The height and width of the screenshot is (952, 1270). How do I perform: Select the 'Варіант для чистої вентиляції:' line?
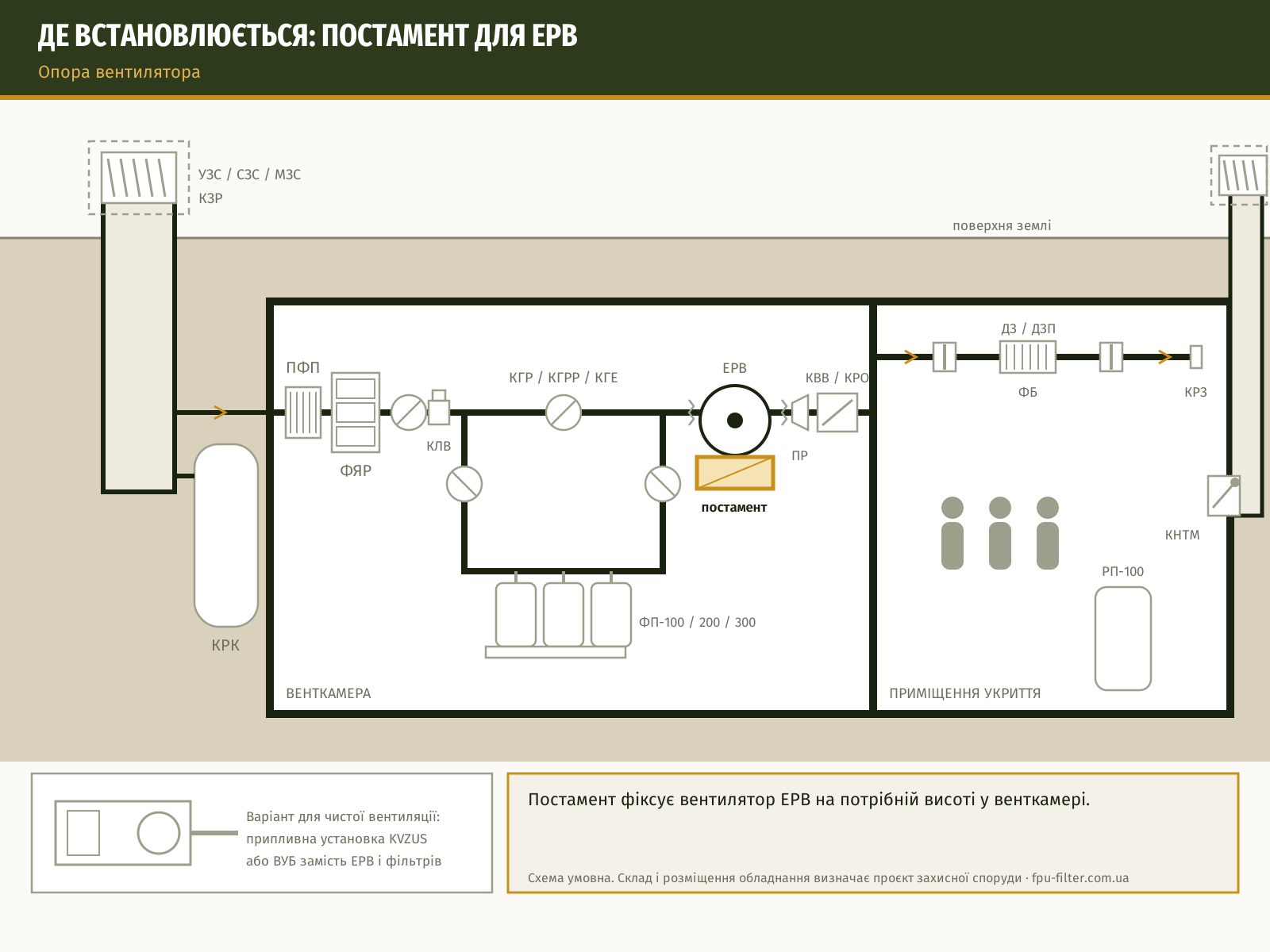[x=343, y=817]
